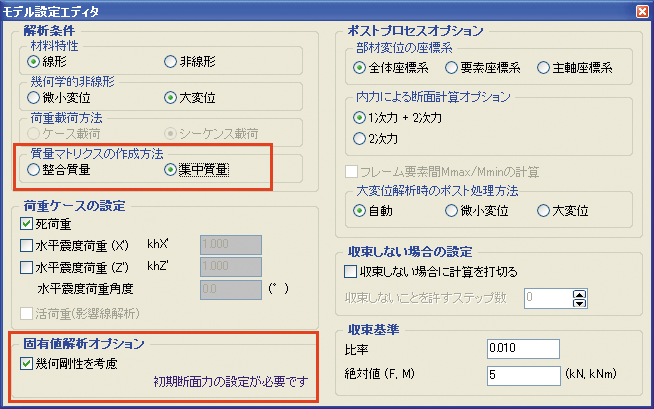Image resolution: width=654 pixels, height=409 pixels.
Task: Click the フレーム要素間Mmax/Mminの計算 checkbox
Action: point(351,171)
